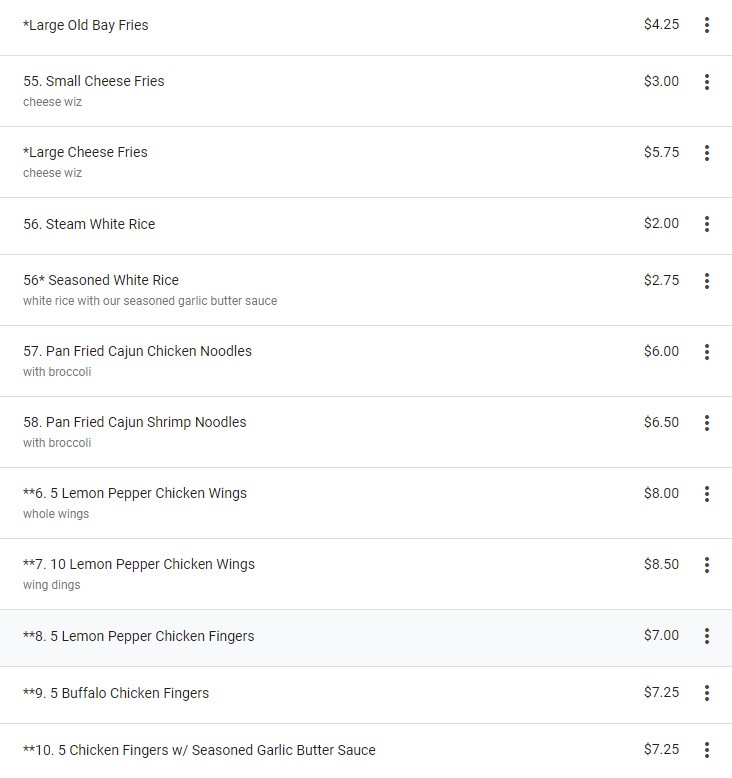Open options for 5 Lemon Pepper Chicken Wings
This screenshot has width=732, height=778.
[706, 494]
